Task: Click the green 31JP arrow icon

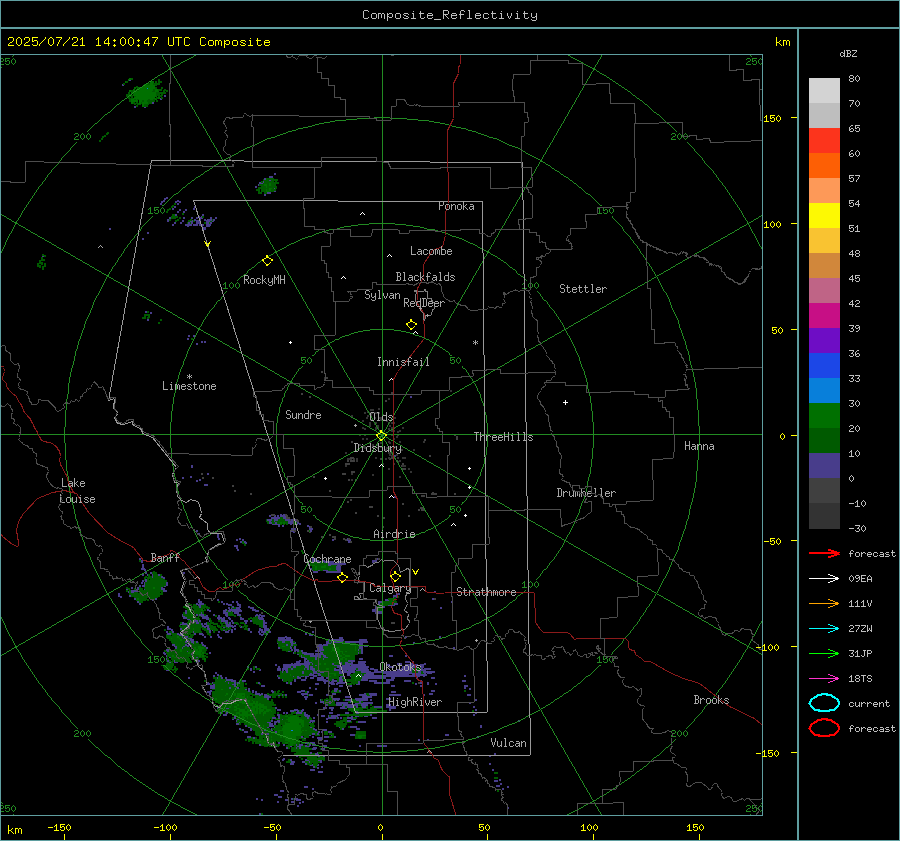Action: coord(824,653)
